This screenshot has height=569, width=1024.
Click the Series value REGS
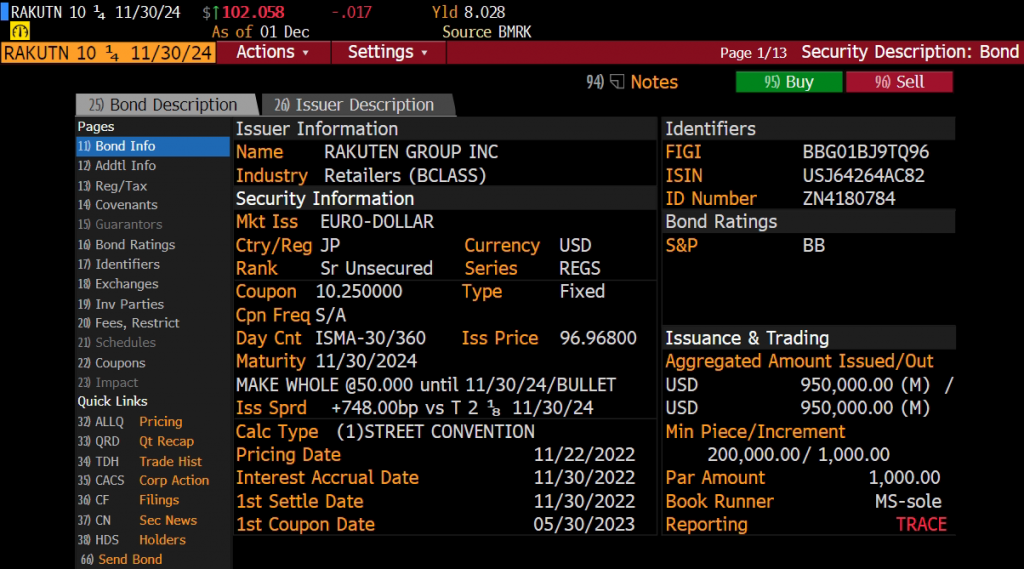(x=579, y=268)
